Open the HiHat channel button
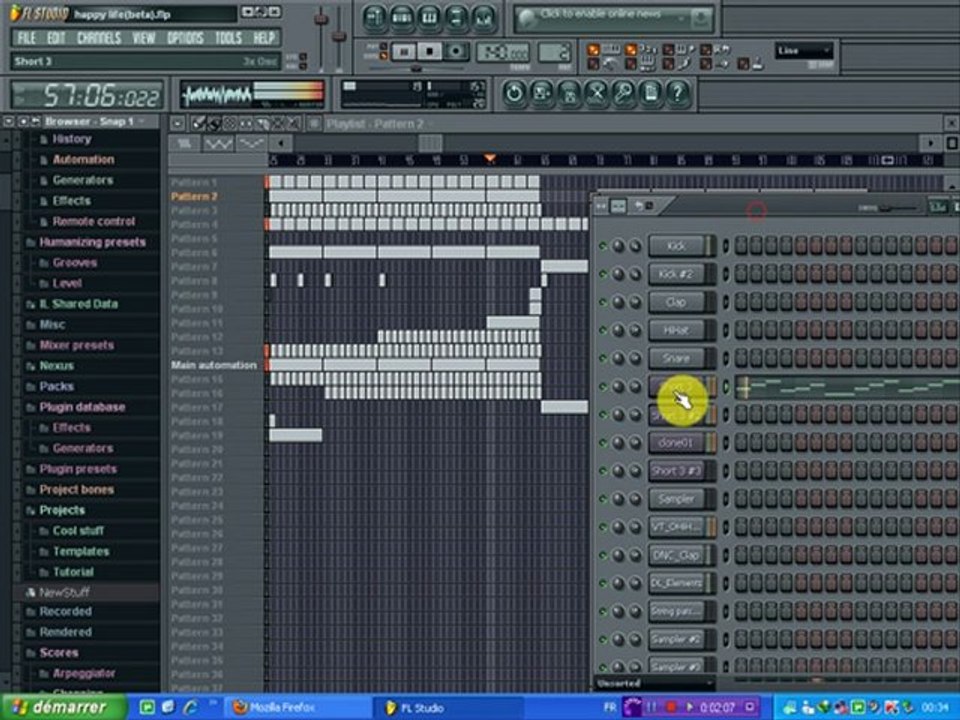 point(677,330)
